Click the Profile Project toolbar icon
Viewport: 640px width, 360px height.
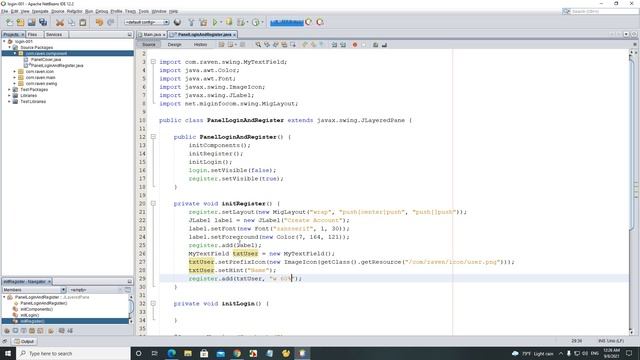click(256, 22)
